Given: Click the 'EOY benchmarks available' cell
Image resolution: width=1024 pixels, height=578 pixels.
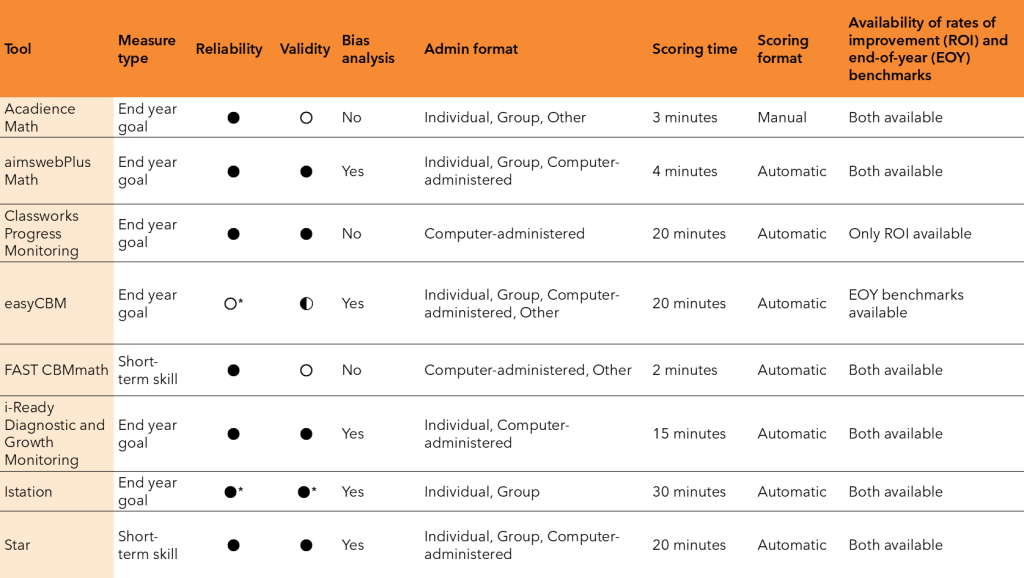Looking at the screenshot, I should pos(906,304).
